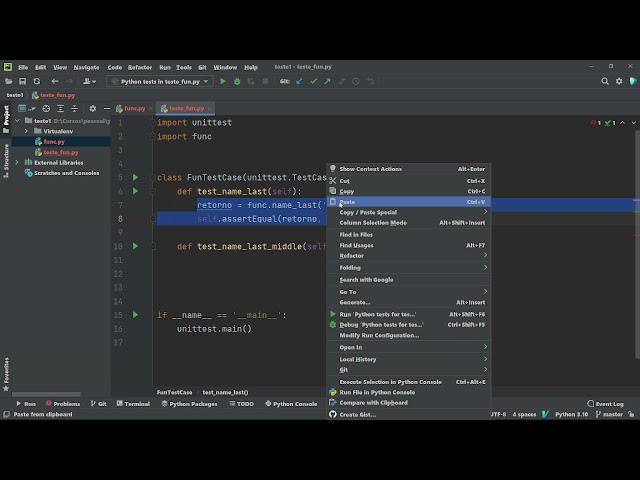Expand External Libraries node
640x480 pixels.
coord(17,162)
